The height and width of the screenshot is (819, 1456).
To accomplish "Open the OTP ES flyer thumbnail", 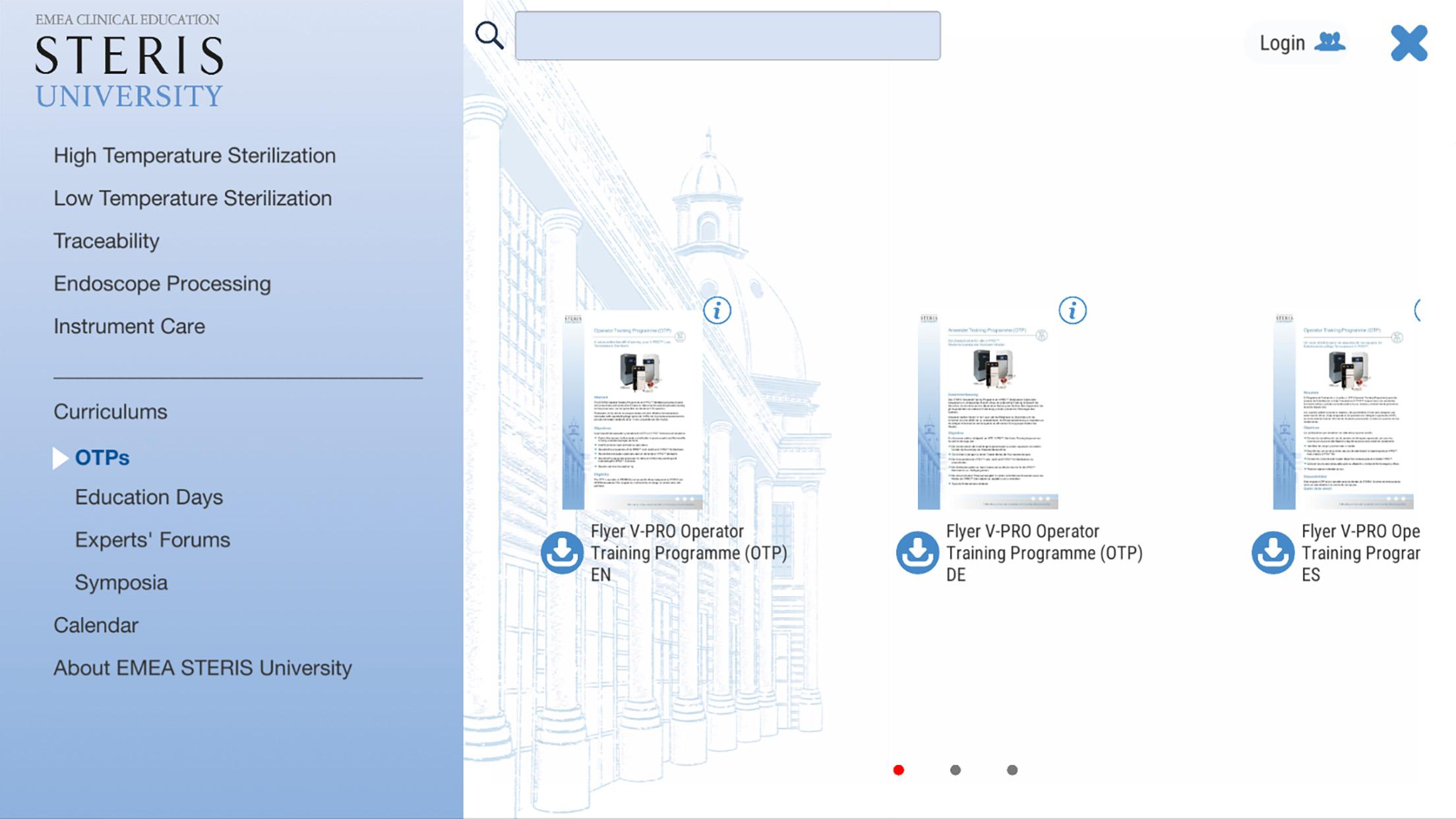I will click(x=1343, y=410).
